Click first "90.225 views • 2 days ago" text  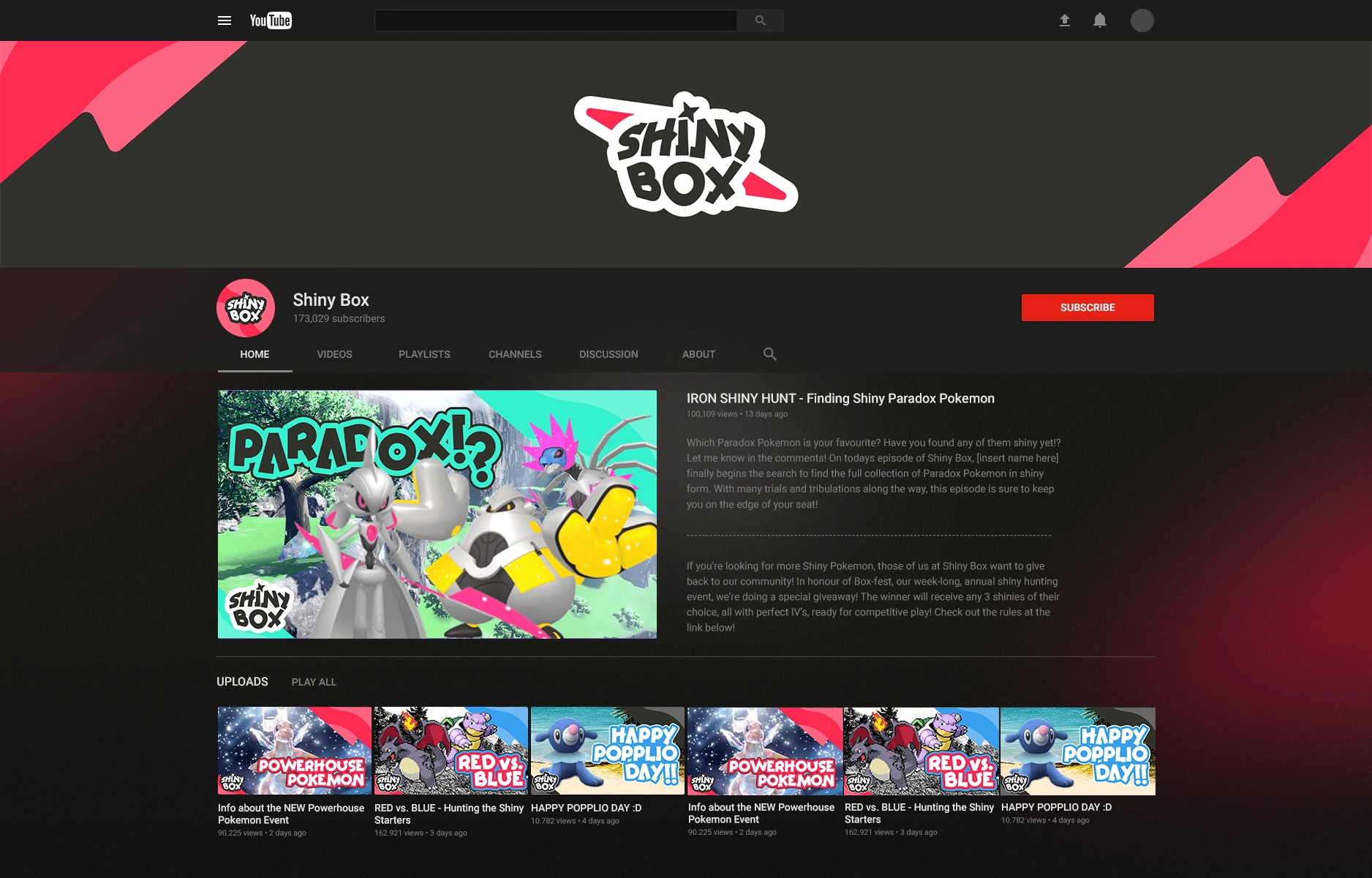[262, 833]
